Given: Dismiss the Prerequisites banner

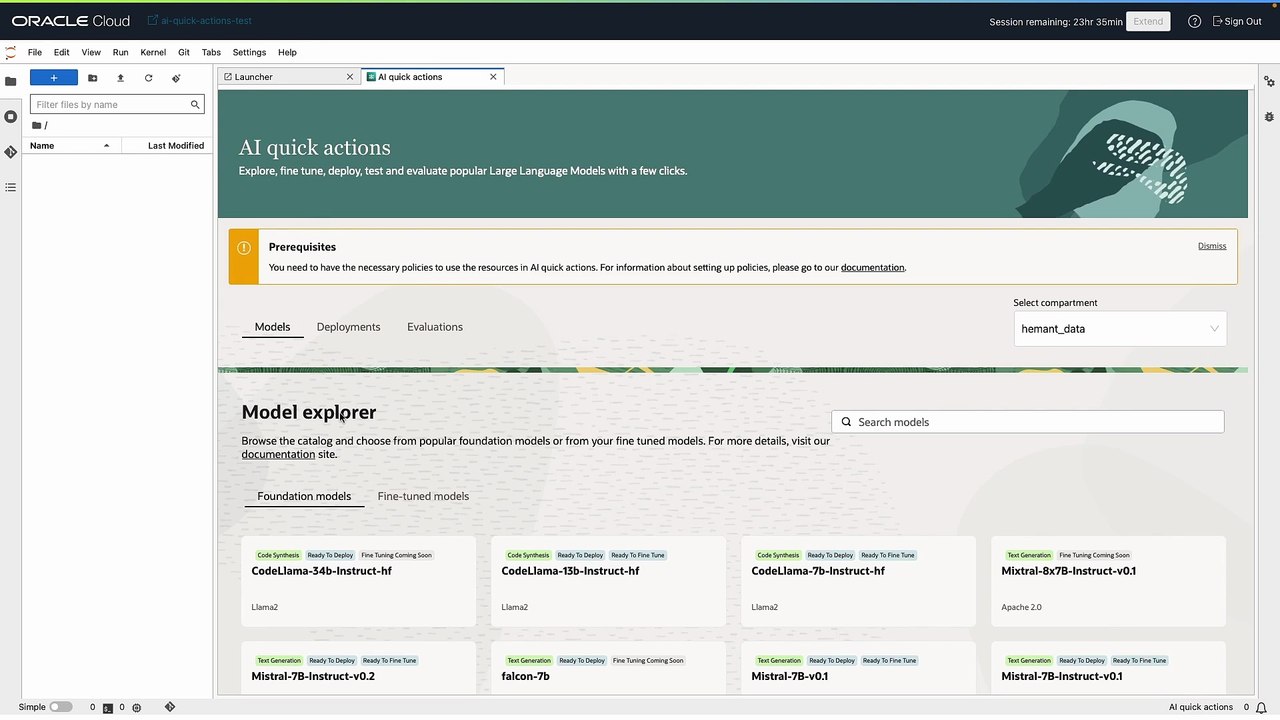Looking at the screenshot, I should click(x=1212, y=246).
